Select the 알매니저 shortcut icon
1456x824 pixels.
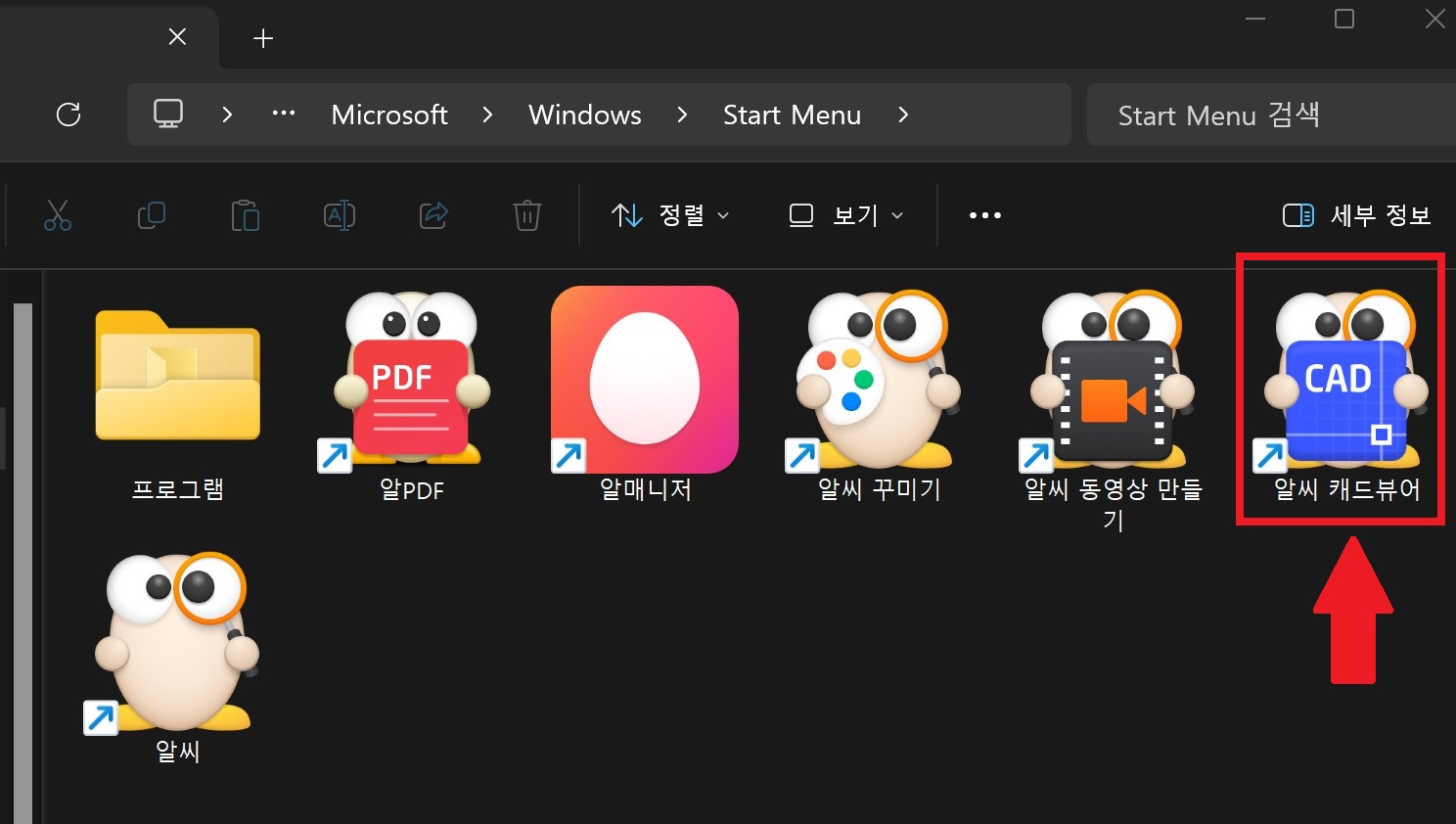pos(645,380)
